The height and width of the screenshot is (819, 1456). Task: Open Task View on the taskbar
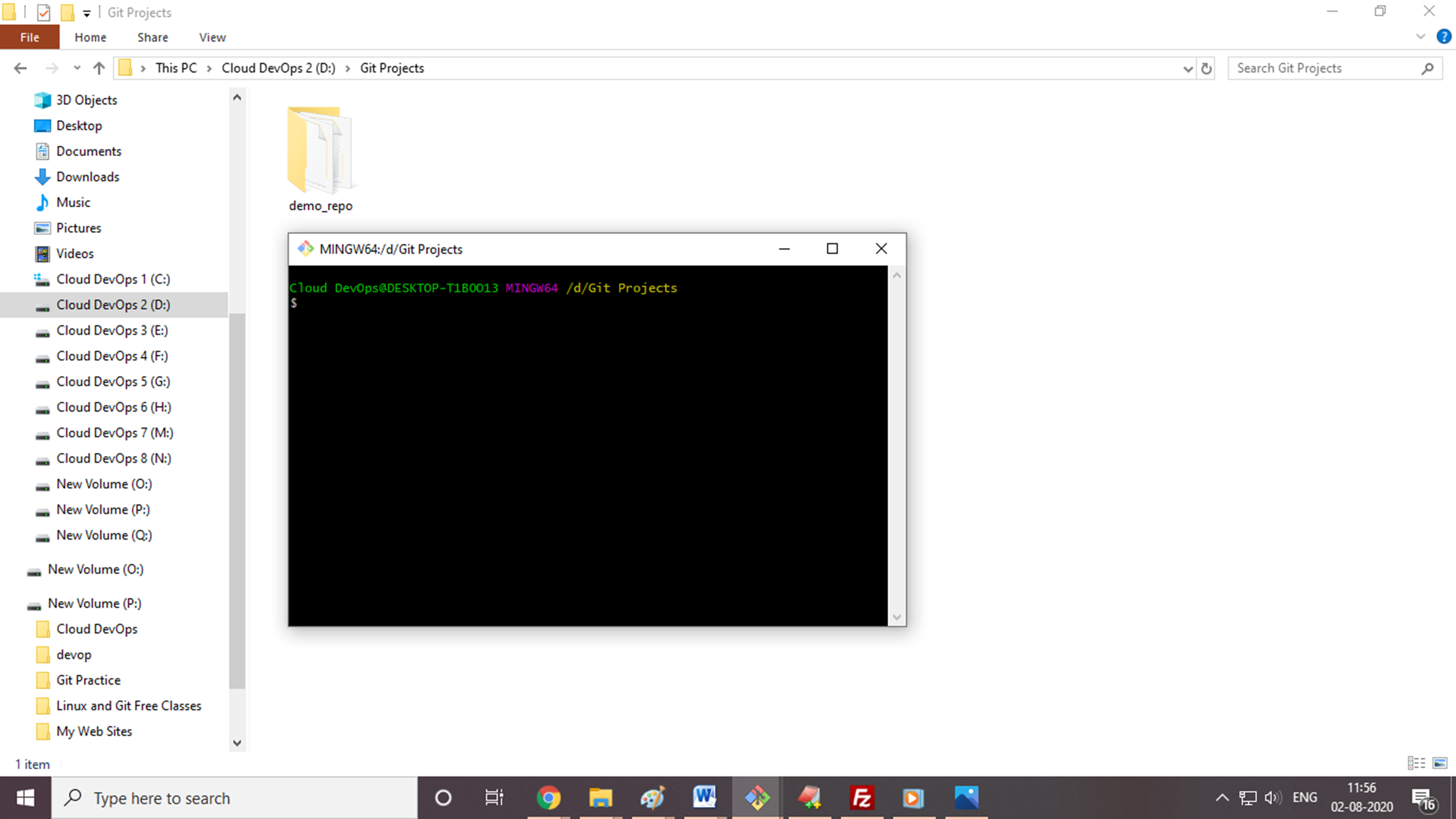click(x=493, y=798)
